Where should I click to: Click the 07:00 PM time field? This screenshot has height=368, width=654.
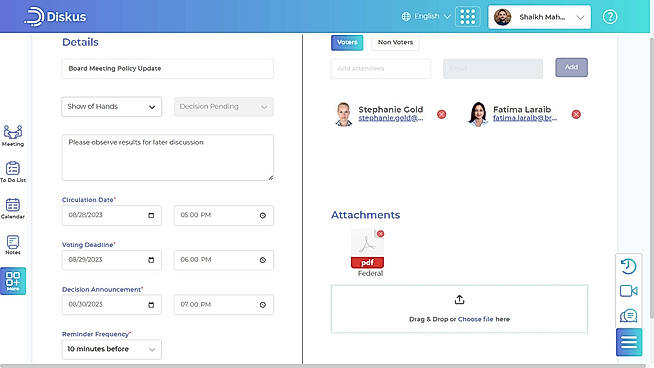coord(224,305)
